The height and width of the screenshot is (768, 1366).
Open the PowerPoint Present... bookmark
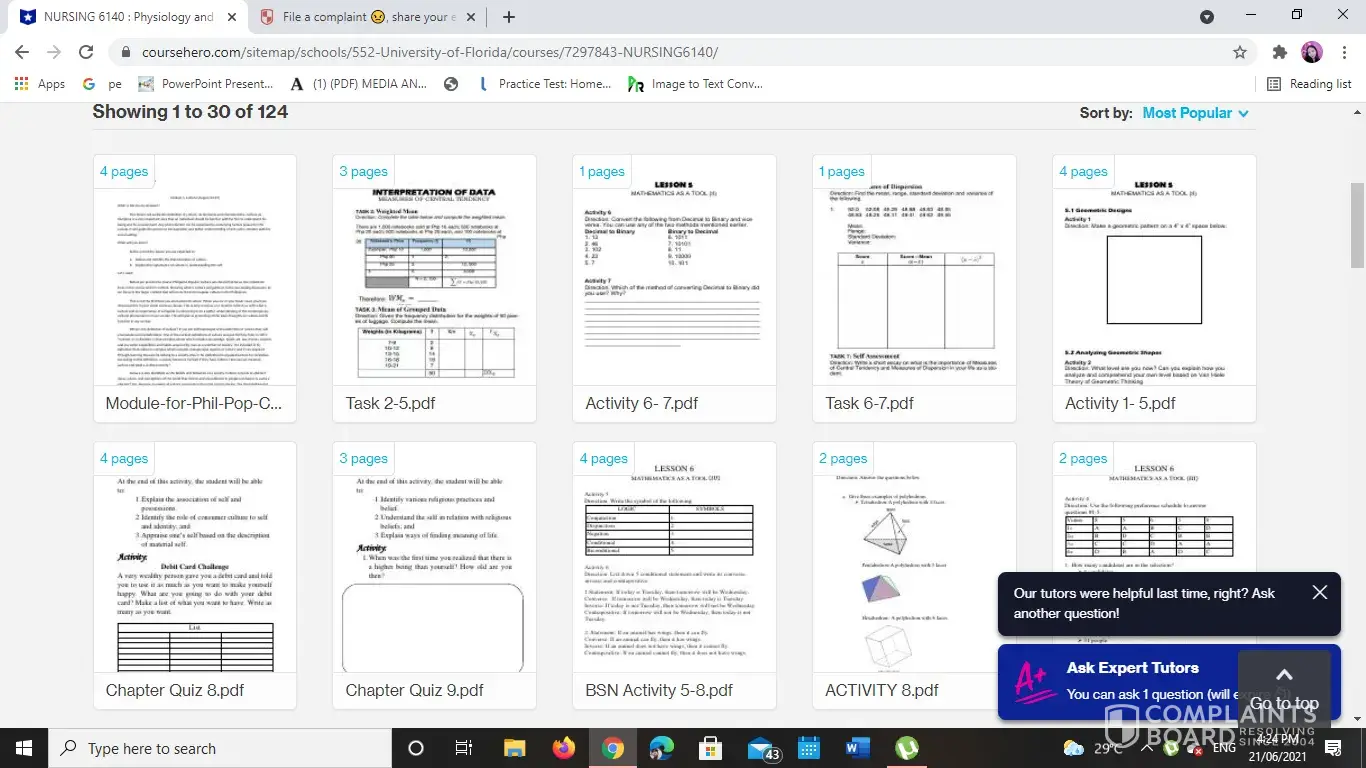[205, 84]
